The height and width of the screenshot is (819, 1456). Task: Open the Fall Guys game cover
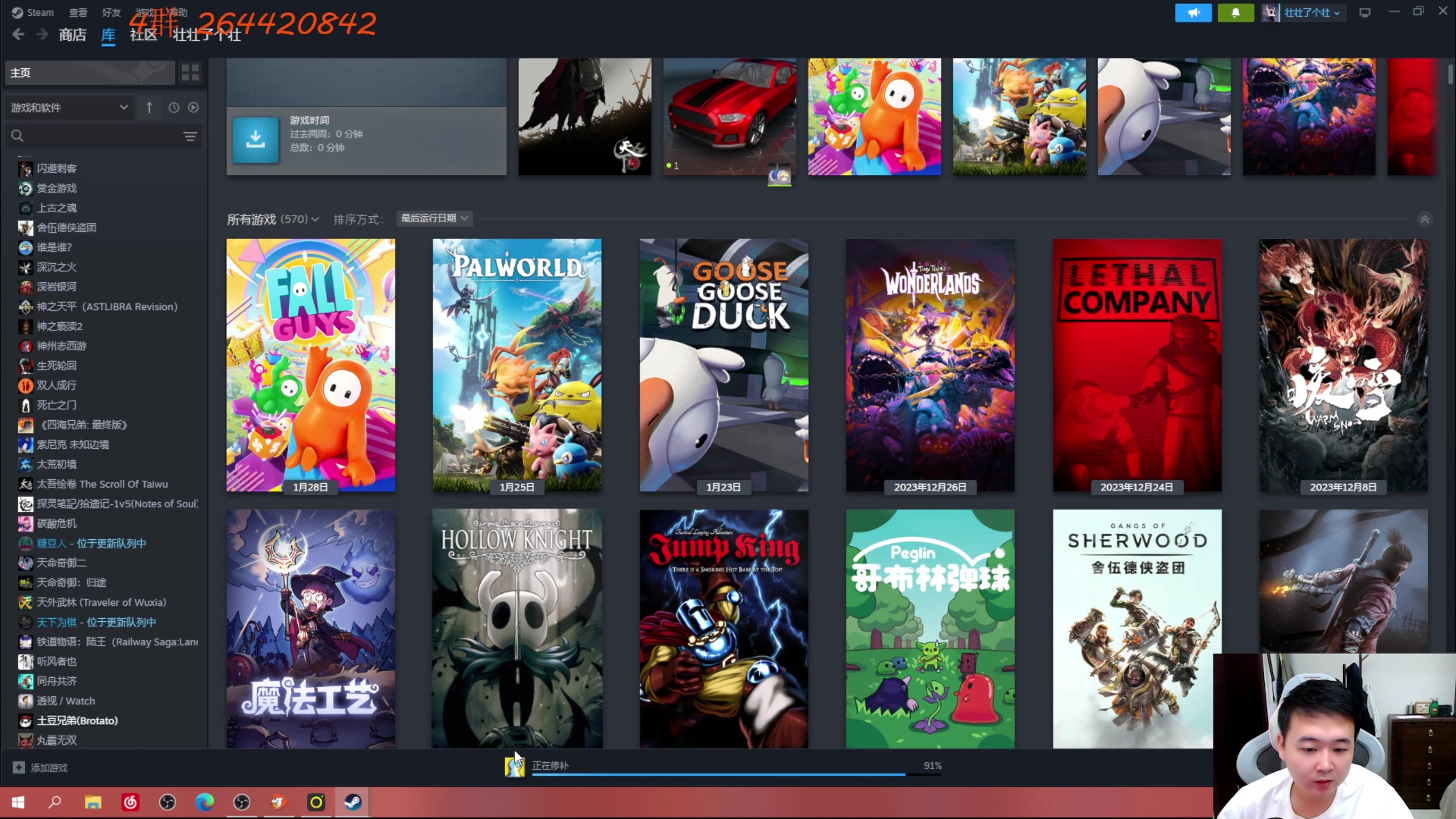310,366
